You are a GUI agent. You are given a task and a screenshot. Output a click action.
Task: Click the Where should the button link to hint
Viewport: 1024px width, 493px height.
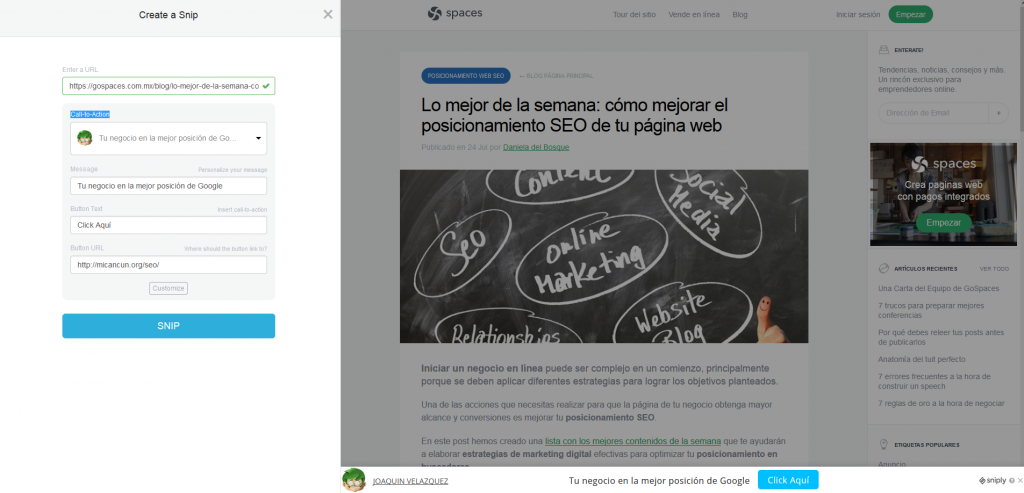click(x=225, y=249)
